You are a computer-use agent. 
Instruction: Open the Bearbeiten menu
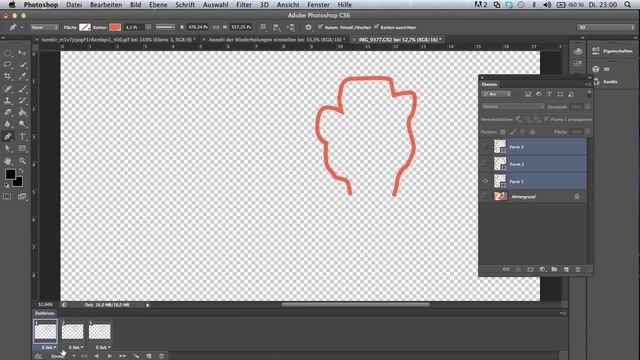(x=106, y=4)
